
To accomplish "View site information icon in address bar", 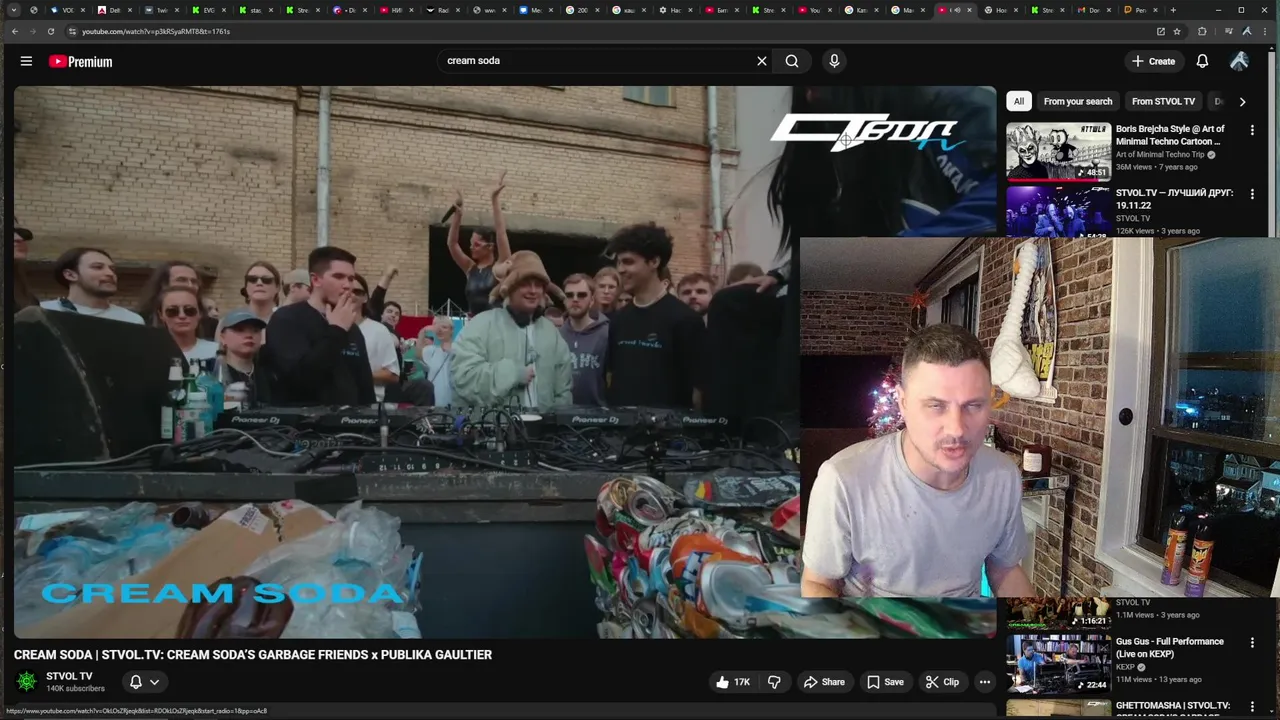I will pos(72,31).
